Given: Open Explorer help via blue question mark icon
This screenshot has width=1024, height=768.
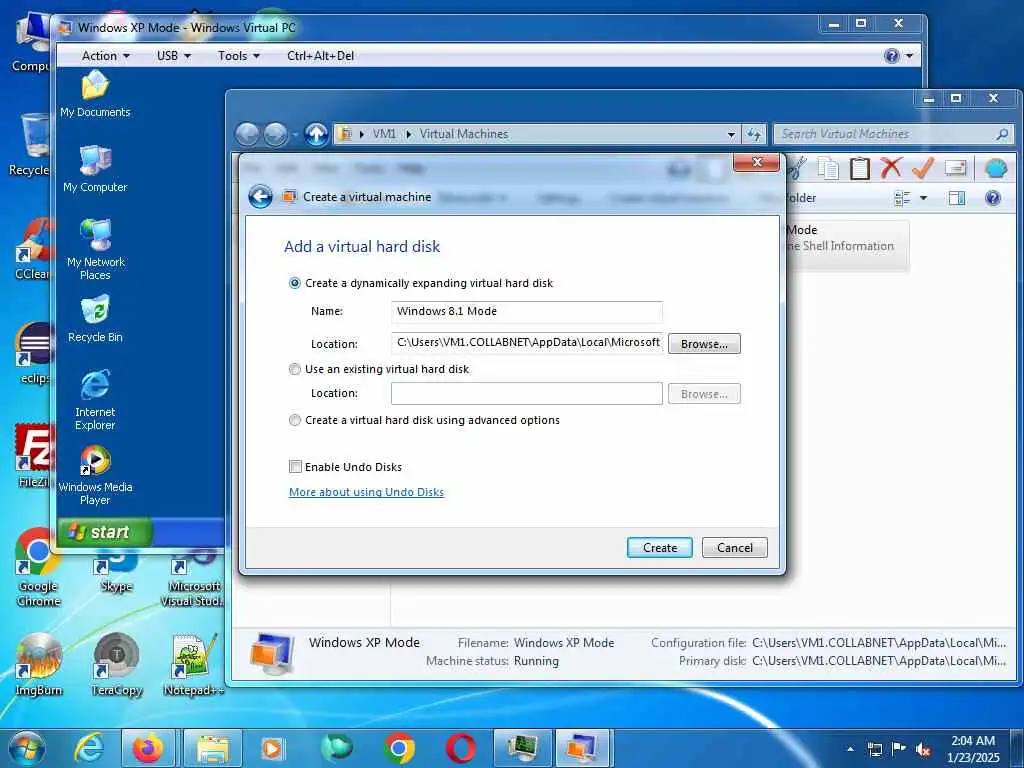Looking at the screenshot, I should click(x=993, y=198).
